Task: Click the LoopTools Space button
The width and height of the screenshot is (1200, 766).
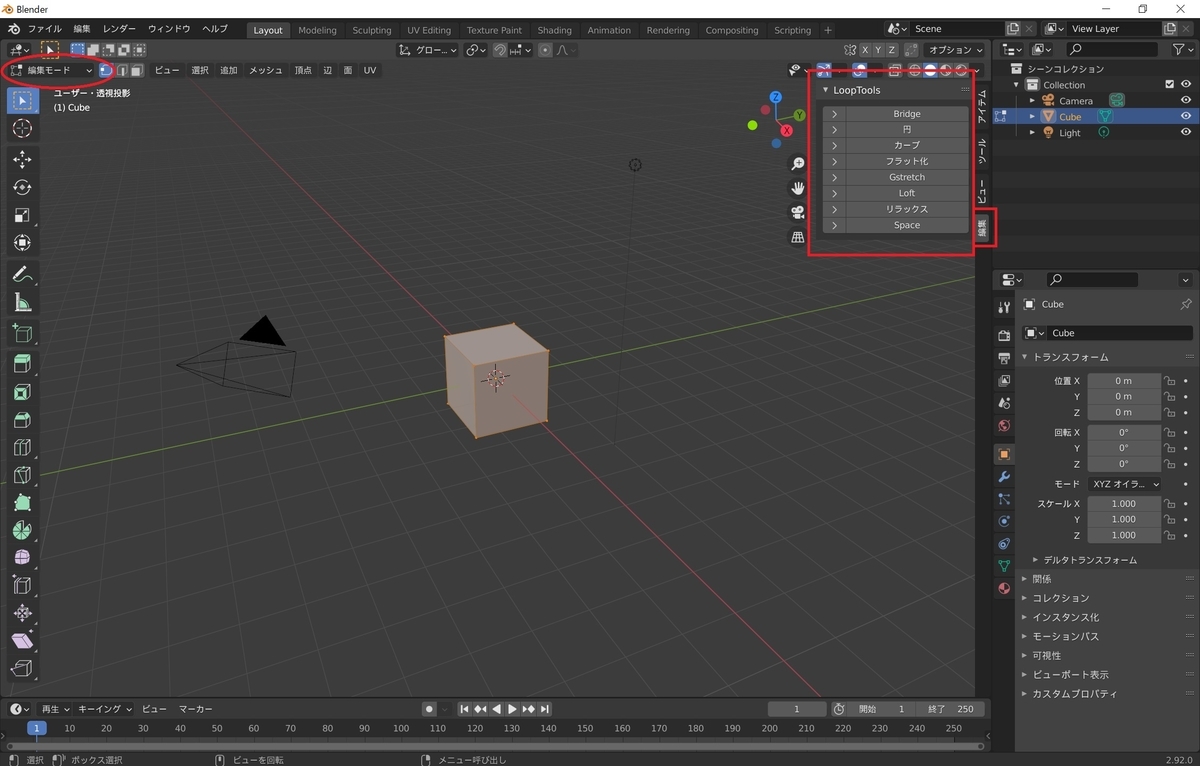Action: pos(907,225)
